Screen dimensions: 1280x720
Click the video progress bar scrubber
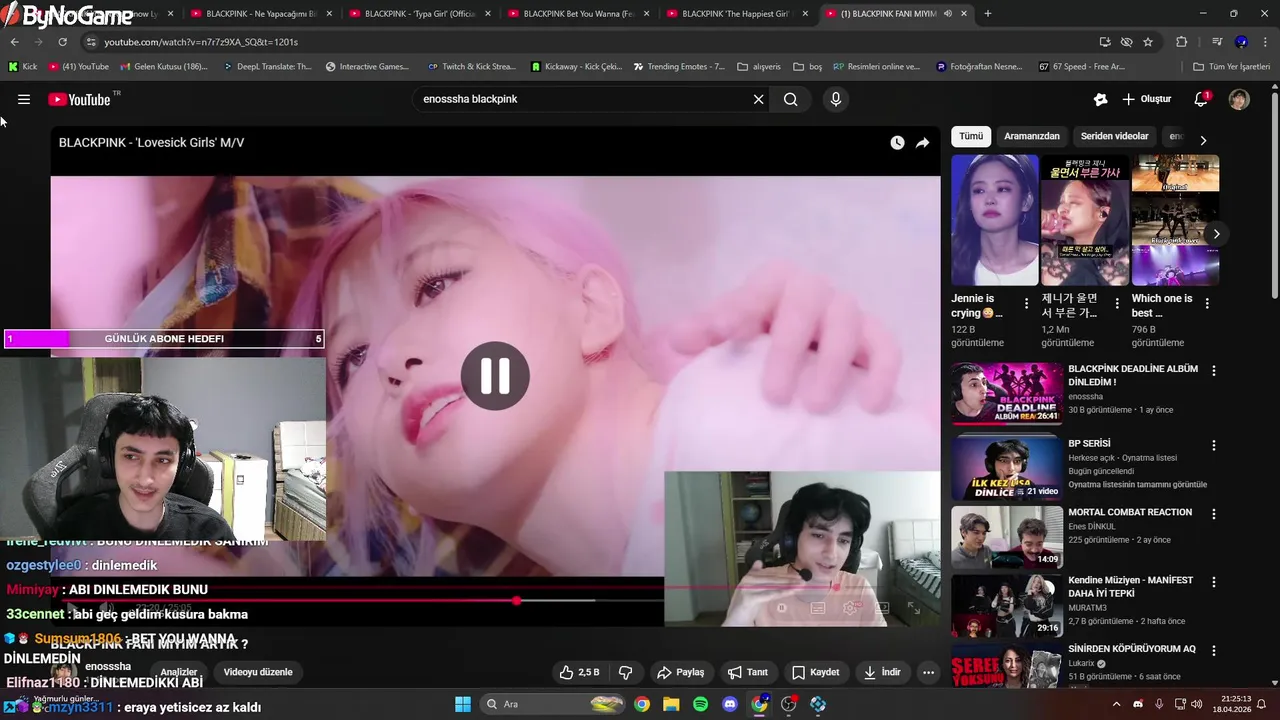(x=516, y=601)
